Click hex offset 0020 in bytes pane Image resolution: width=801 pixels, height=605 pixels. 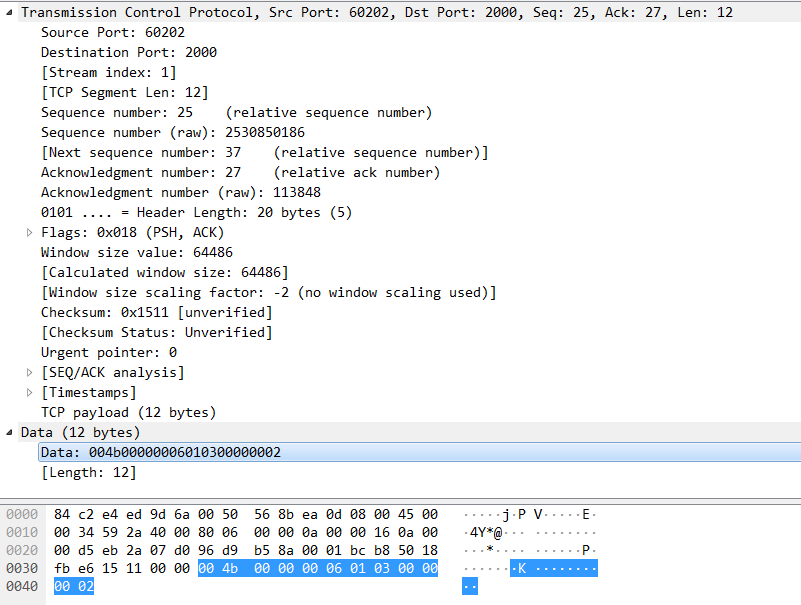point(22,550)
